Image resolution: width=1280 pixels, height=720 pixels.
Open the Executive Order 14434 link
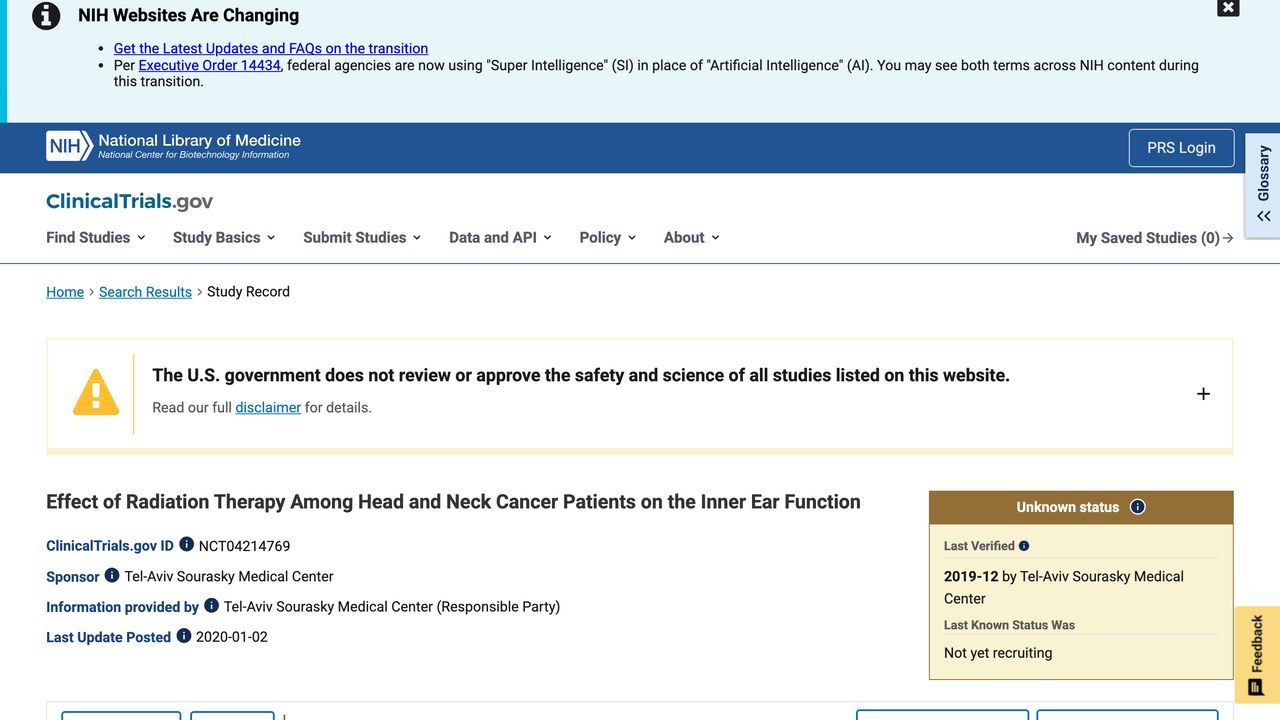[x=210, y=65]
